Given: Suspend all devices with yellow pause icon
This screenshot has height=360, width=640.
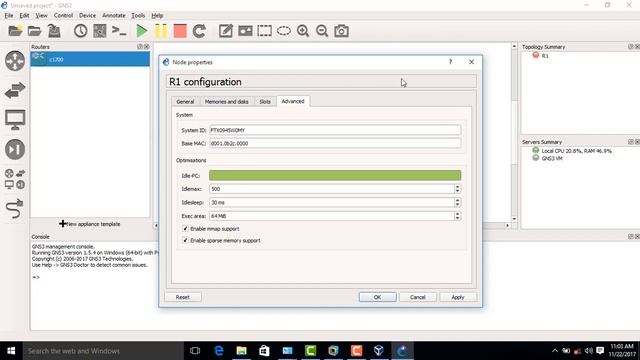Looking at the screenshot, I should pyautogui.click(x=161, y=31).
